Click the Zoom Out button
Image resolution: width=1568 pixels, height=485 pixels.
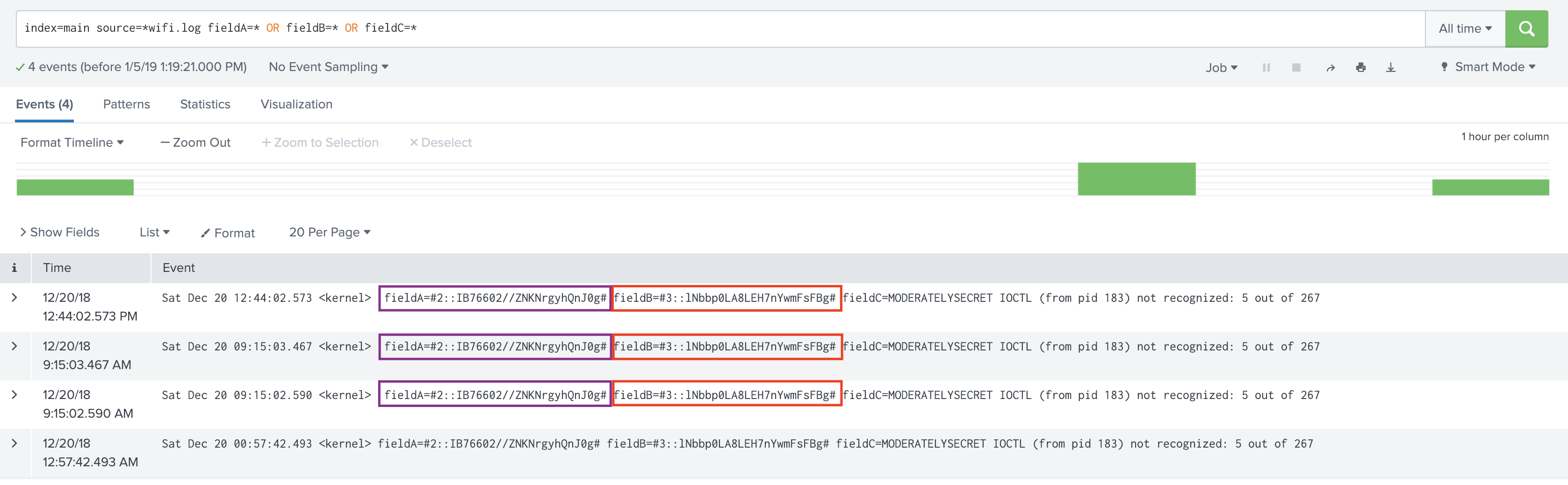coord(195,143)
